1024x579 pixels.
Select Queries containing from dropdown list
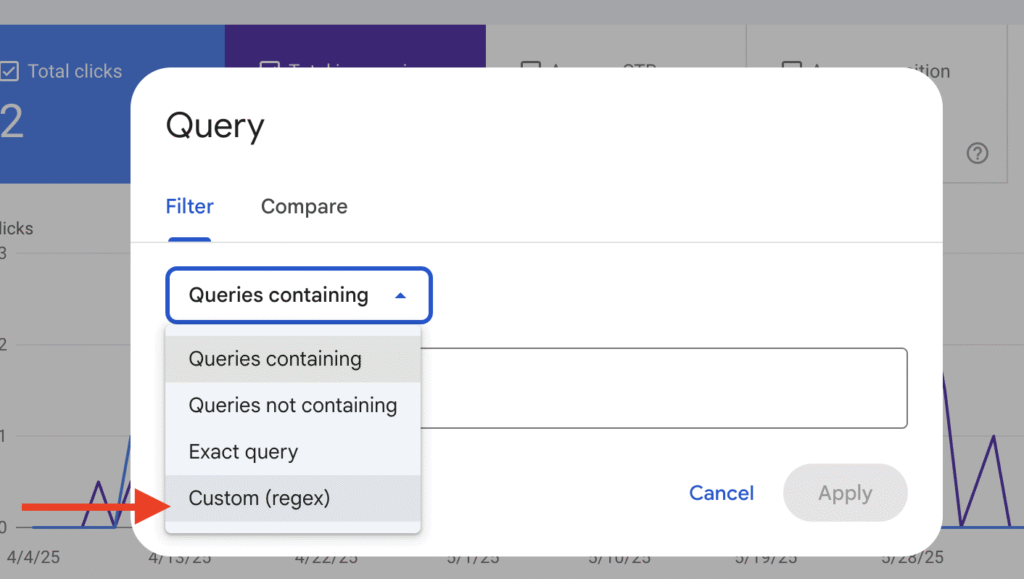[293, 359]
